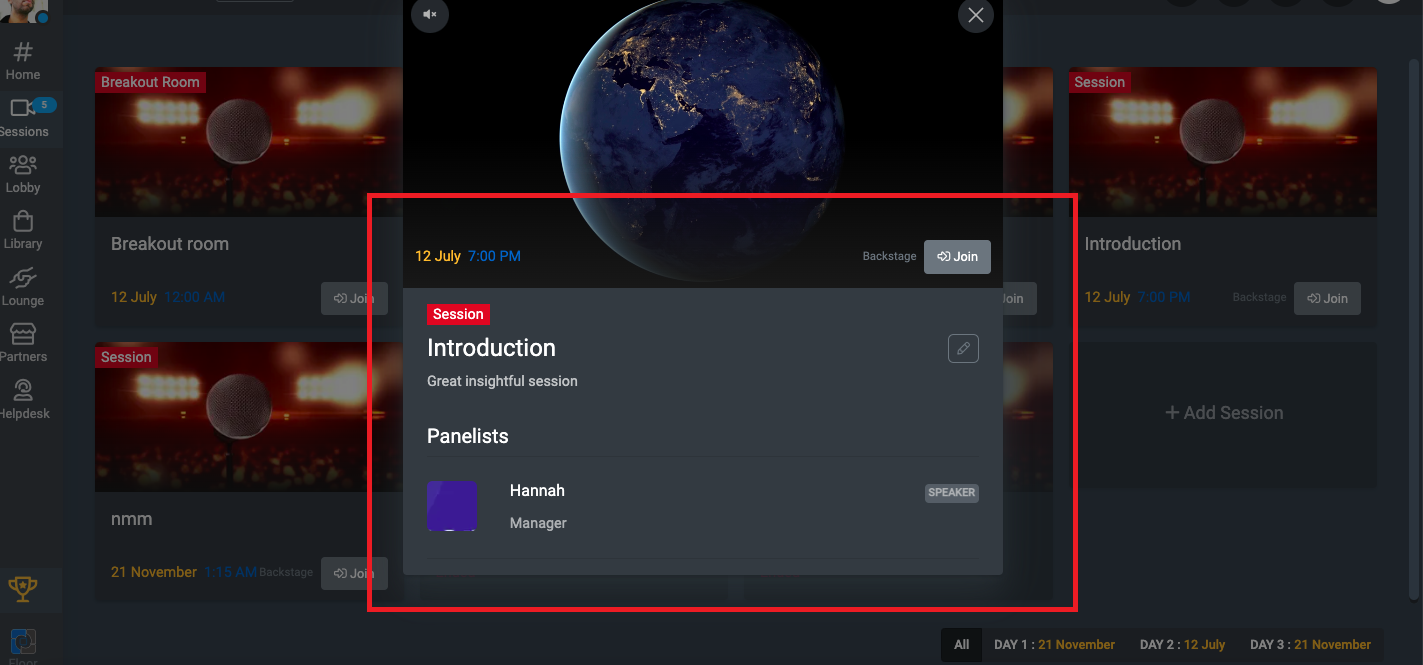
Task: Click 21 November date on nmm card
Action: click(x=154, y=572)
